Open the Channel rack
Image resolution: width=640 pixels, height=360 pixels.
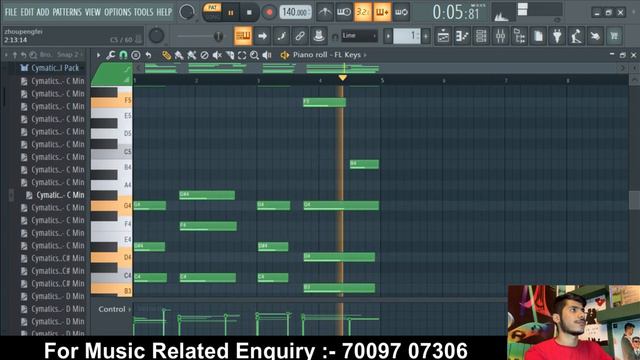(x=481, y=36)
